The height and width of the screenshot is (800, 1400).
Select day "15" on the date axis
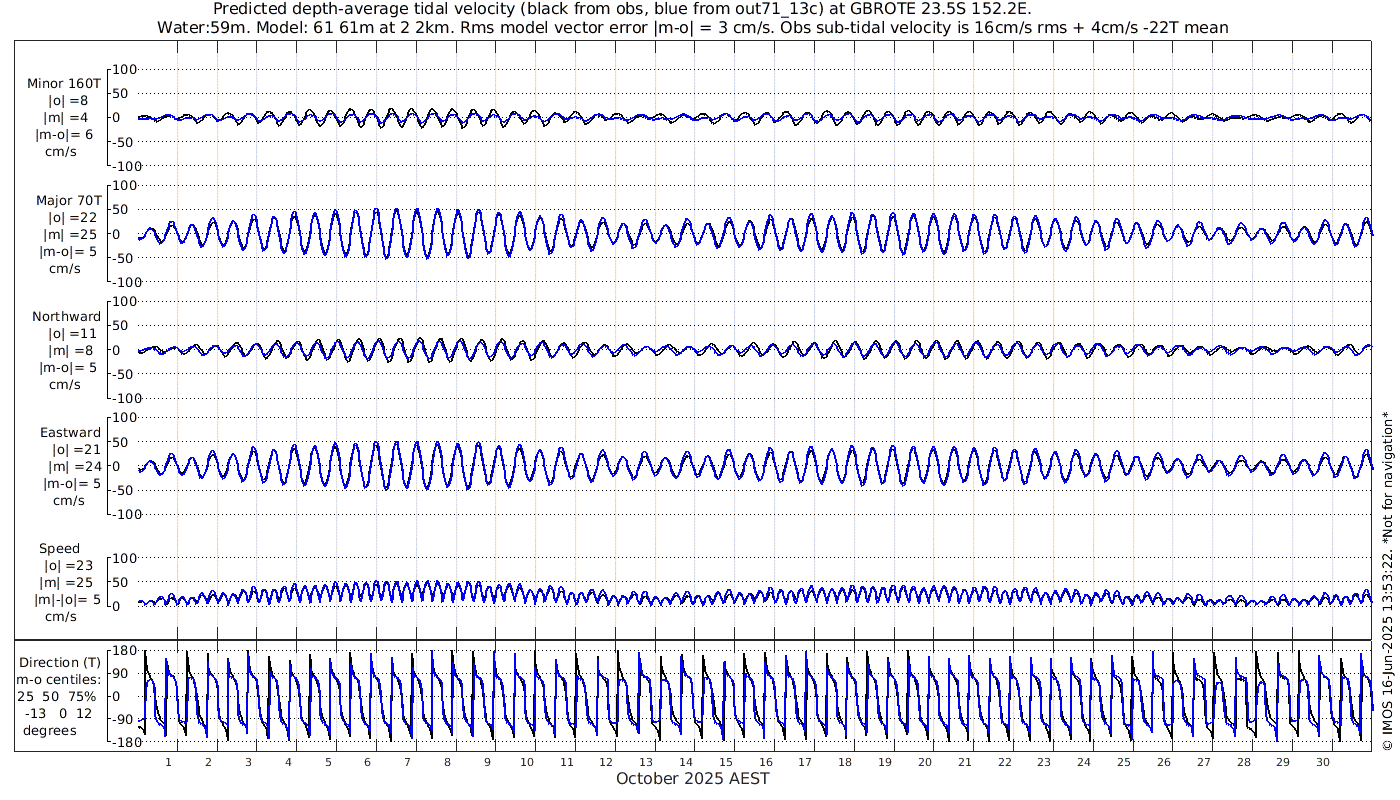(726, 762)
